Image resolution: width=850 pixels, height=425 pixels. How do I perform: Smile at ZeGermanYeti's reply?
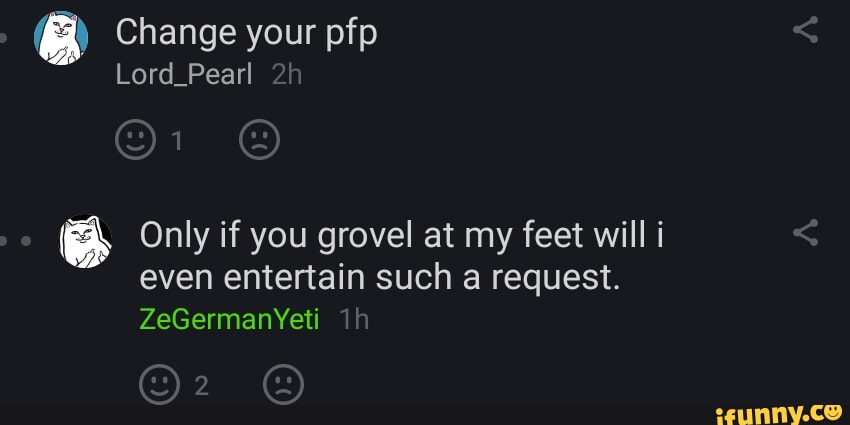point(160,384)
